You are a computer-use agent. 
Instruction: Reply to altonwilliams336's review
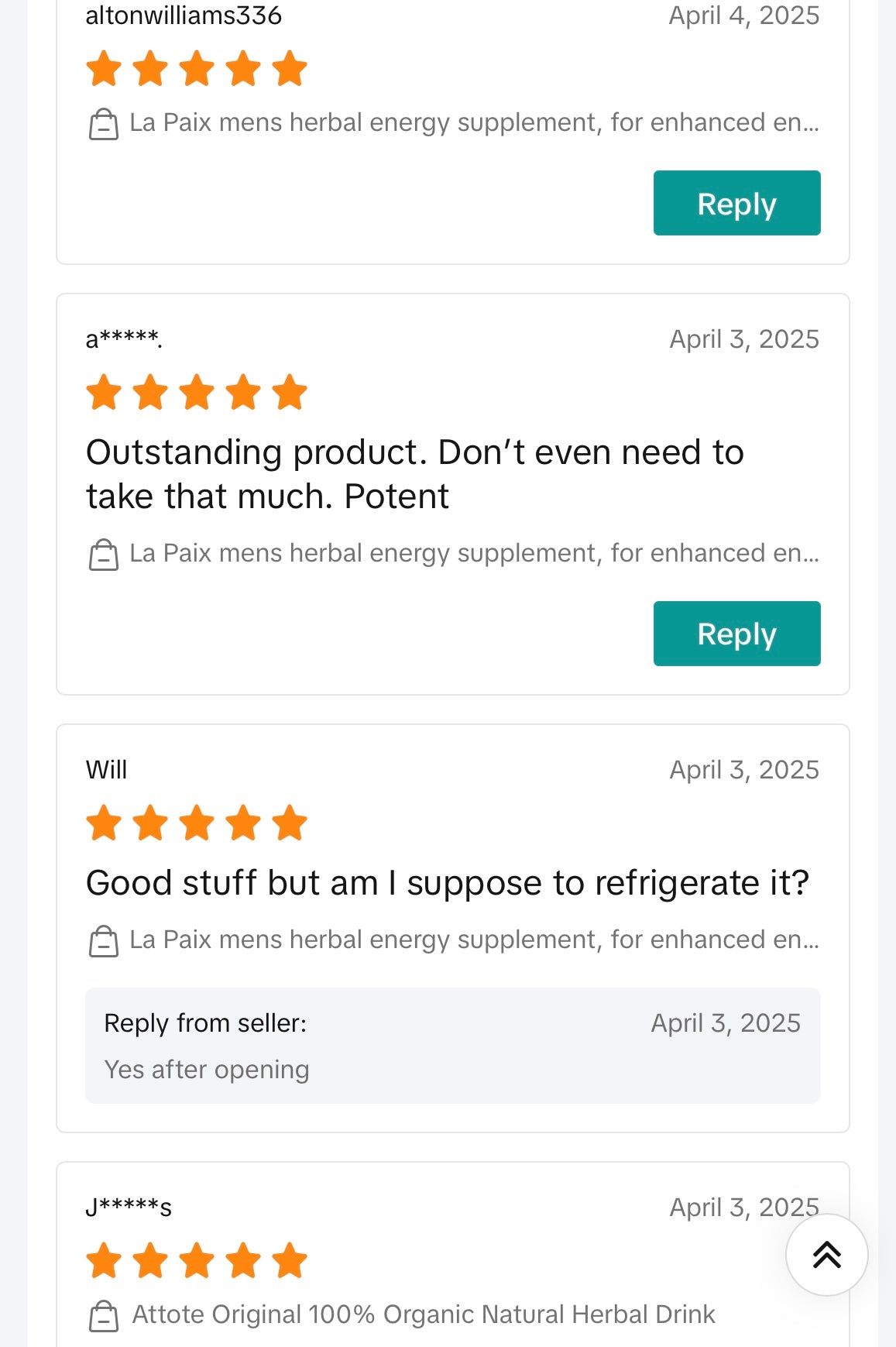coord(736,203)
